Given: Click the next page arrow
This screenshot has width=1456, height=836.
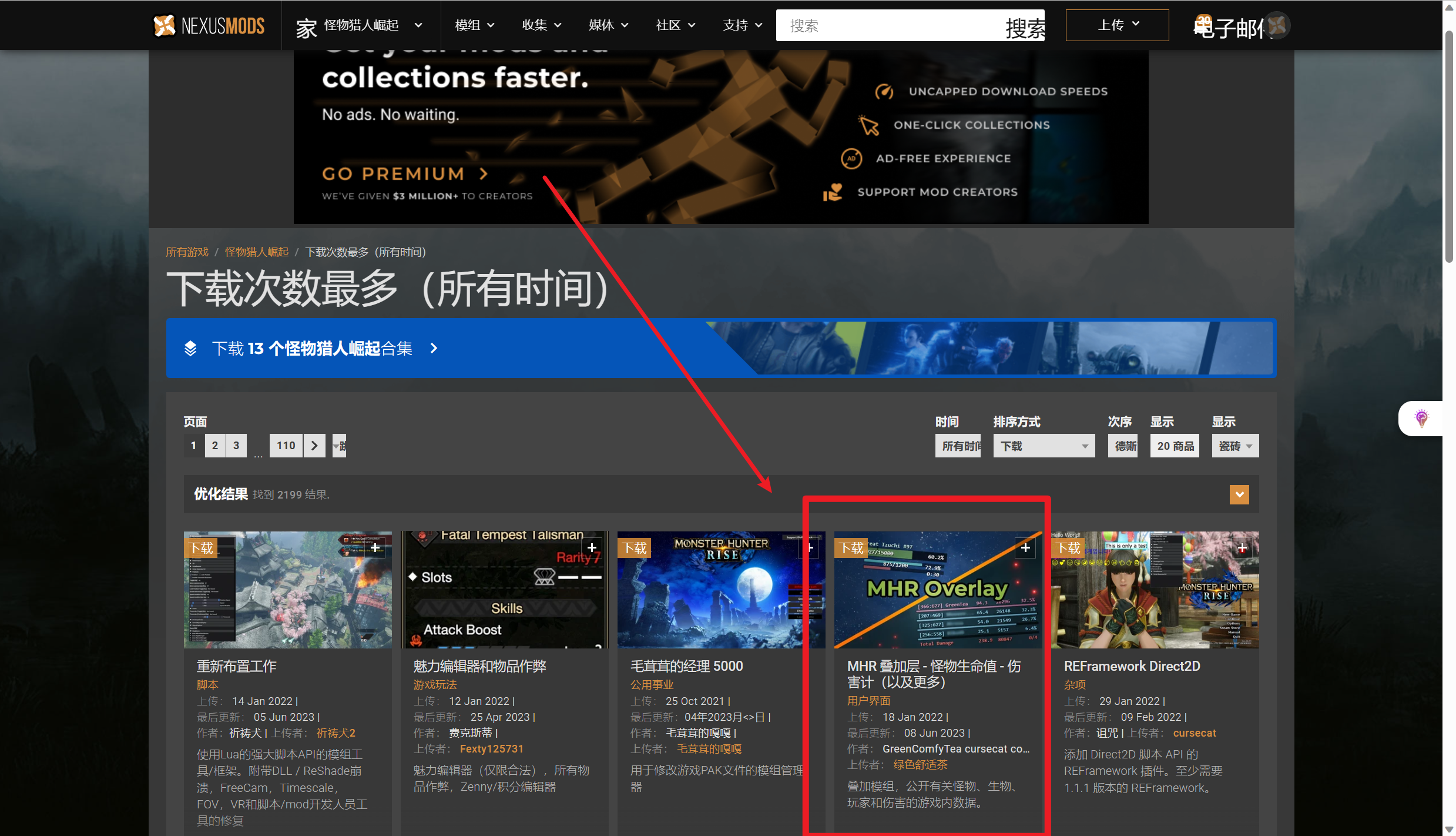Looking at the screenshot, I should (314, 446).
